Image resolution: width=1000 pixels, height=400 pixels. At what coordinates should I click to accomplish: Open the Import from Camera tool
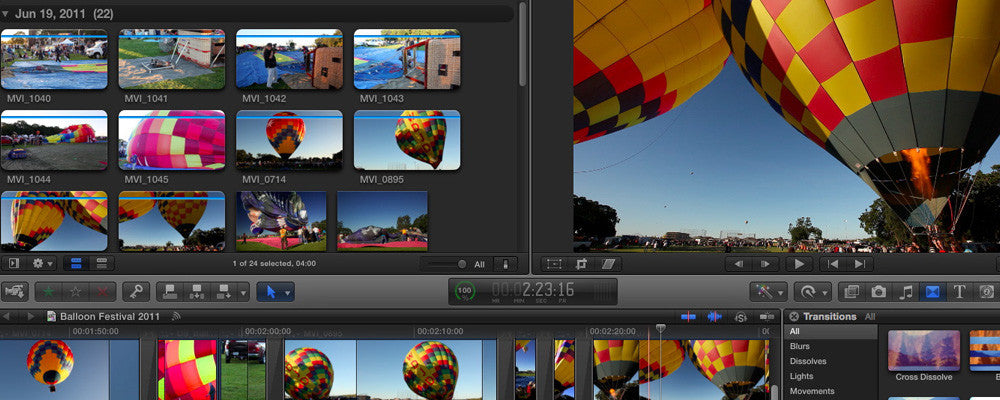[x=15, y=292]
